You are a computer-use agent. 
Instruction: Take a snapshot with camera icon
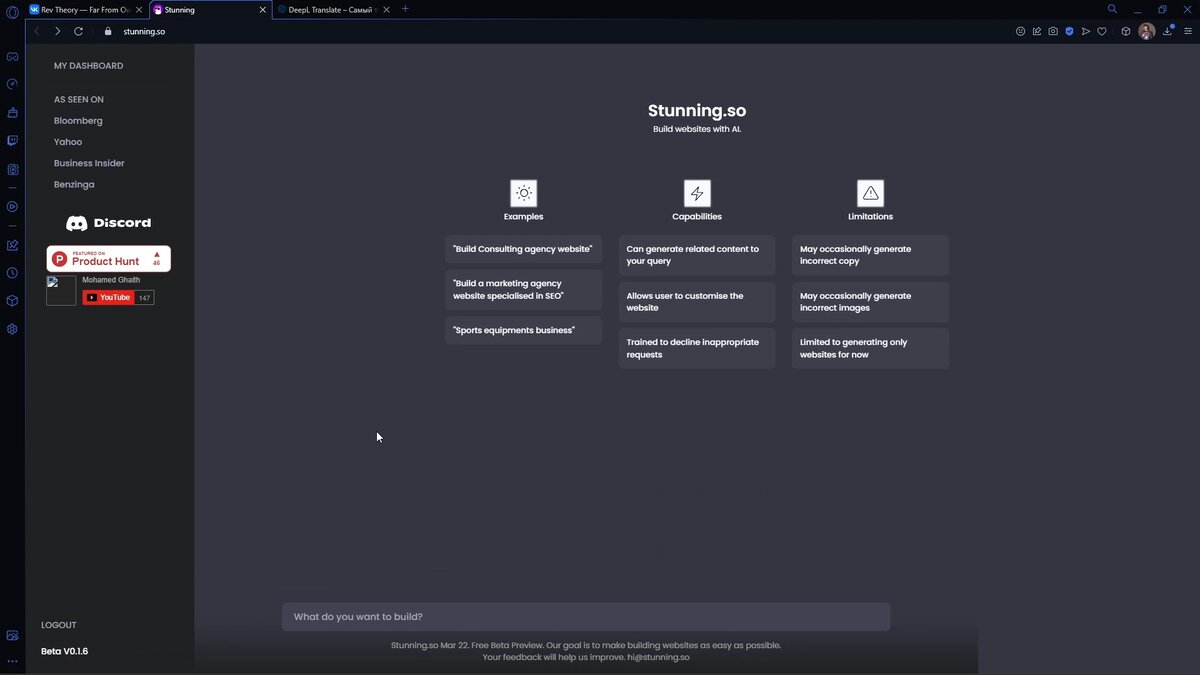click(1053, 31)
